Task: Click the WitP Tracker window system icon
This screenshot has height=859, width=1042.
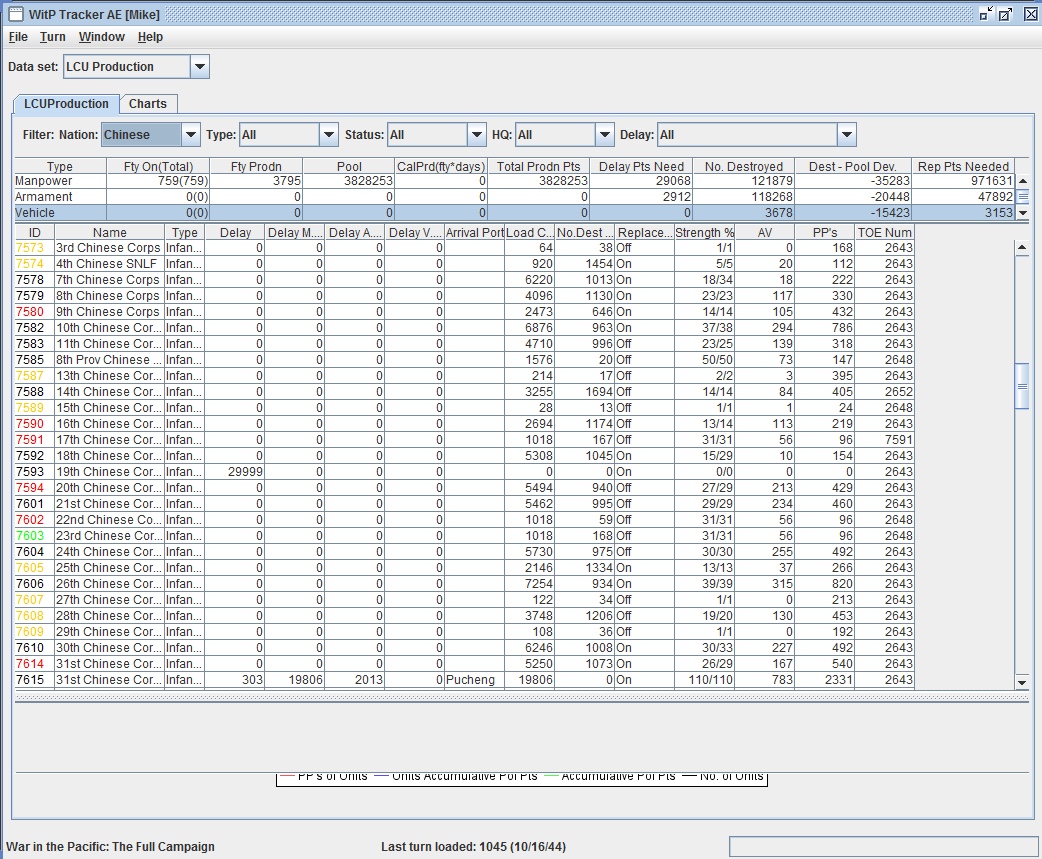Action: 16,14
